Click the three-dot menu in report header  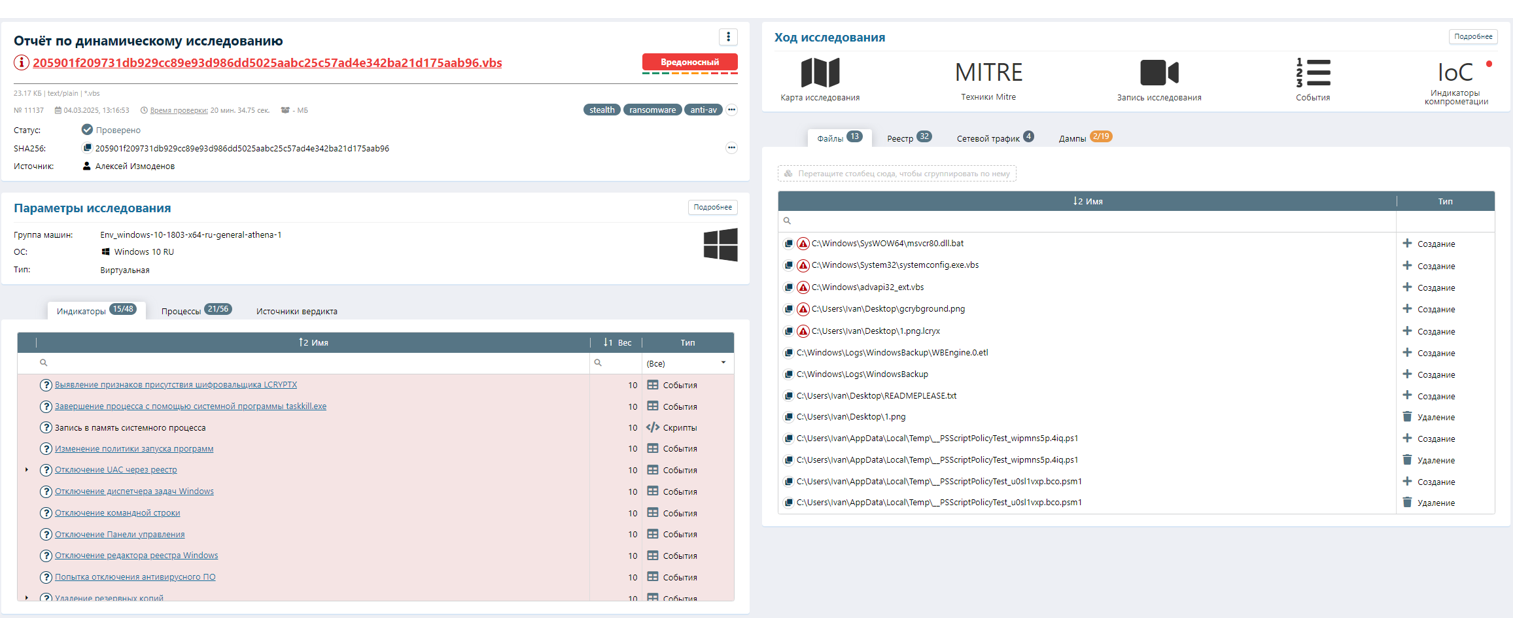[x=728, y=37]
